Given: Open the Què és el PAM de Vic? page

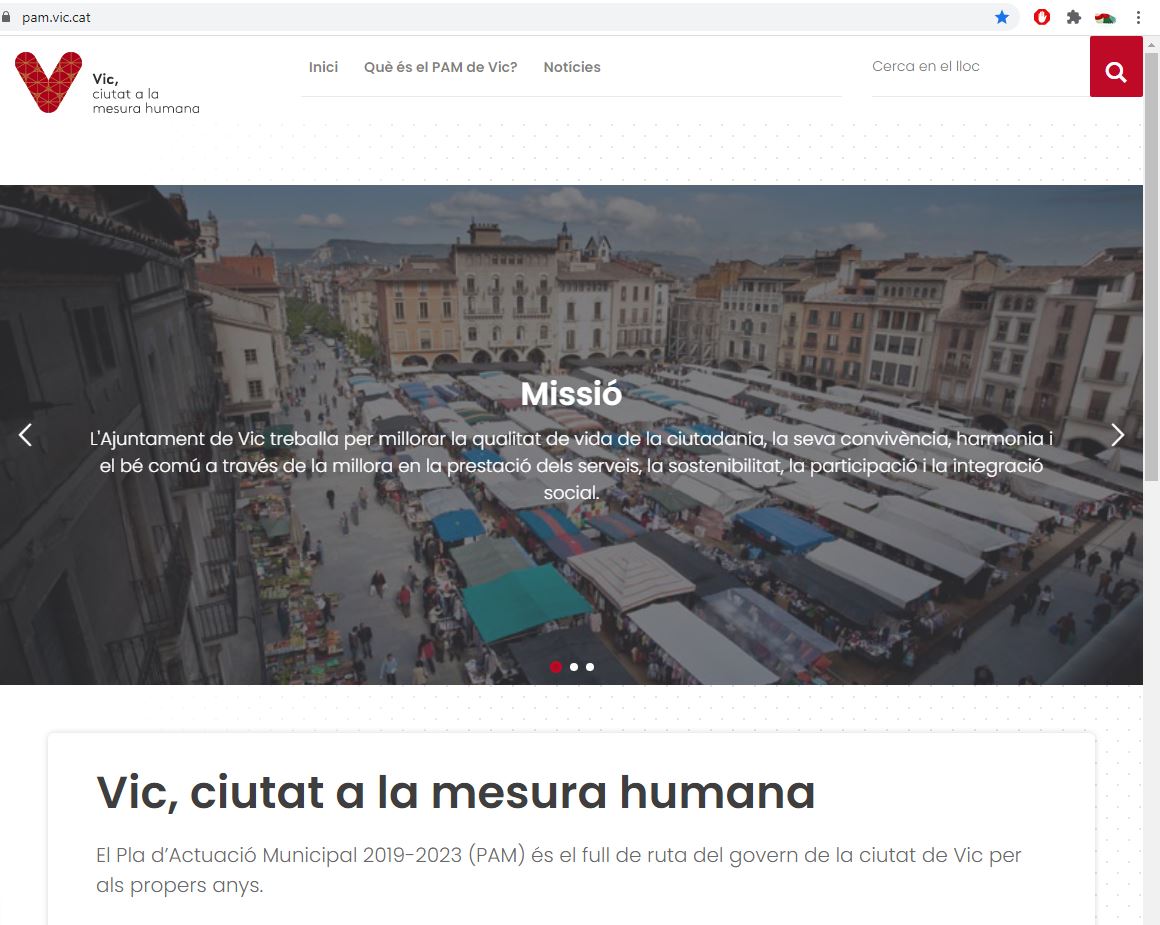Looking at the screenshot, I should coord(440,67).
